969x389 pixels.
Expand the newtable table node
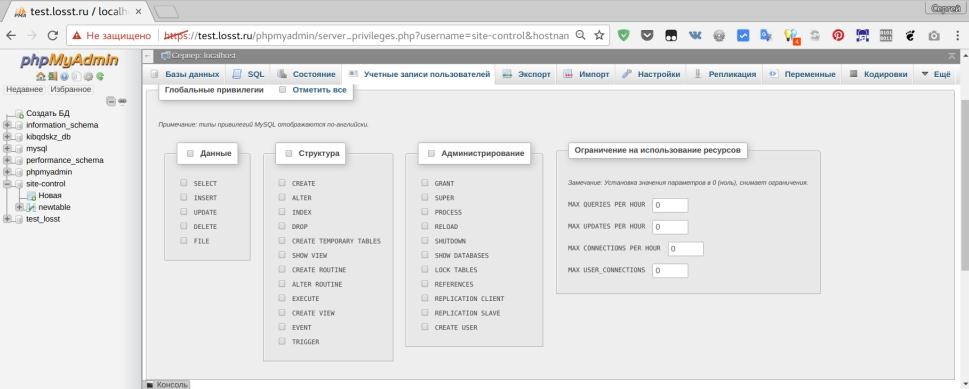point(19,207)
